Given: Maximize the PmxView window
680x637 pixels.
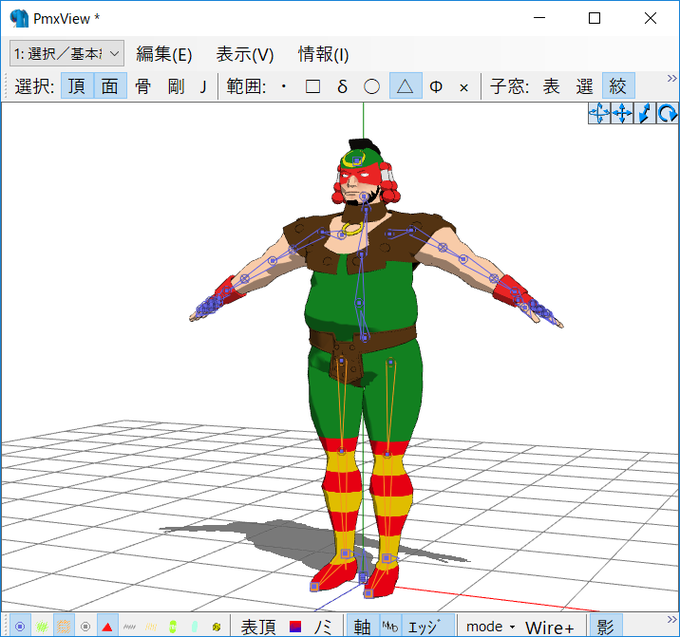Looking at the screenshot, I should pyautogui.click(x=595, y=18).
